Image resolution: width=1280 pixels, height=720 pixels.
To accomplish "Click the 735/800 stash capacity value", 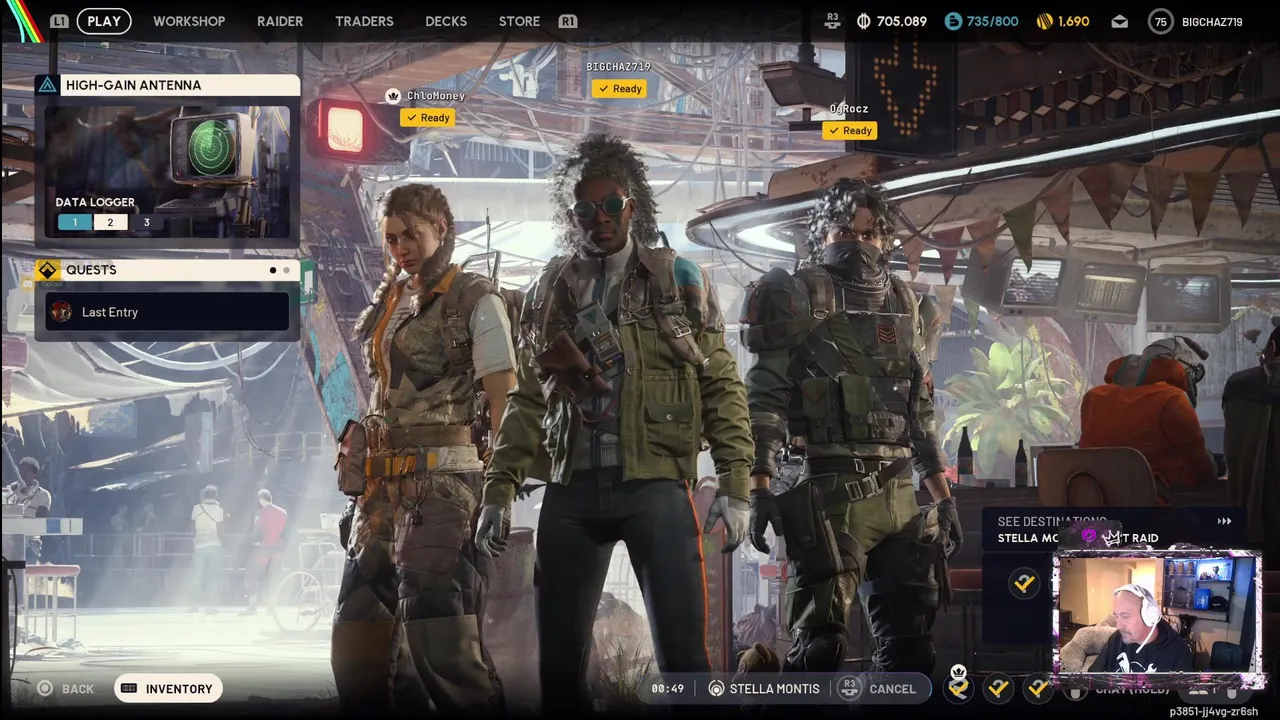I will click(x=992, y=21).
